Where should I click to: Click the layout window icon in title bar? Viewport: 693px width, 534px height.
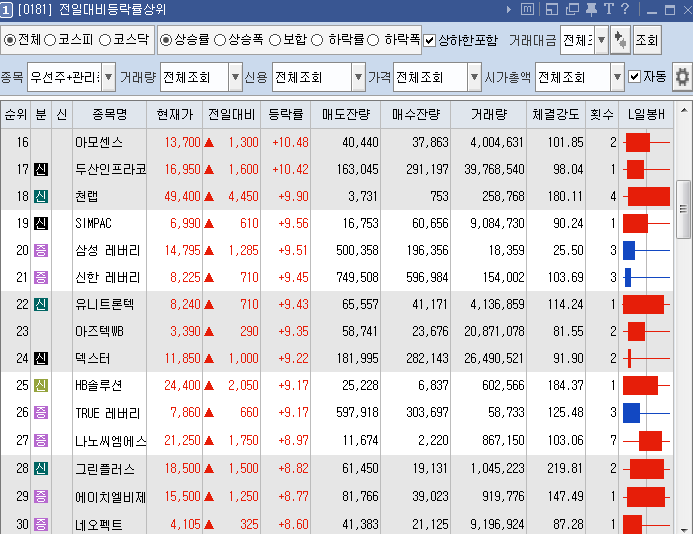[552, 9]
